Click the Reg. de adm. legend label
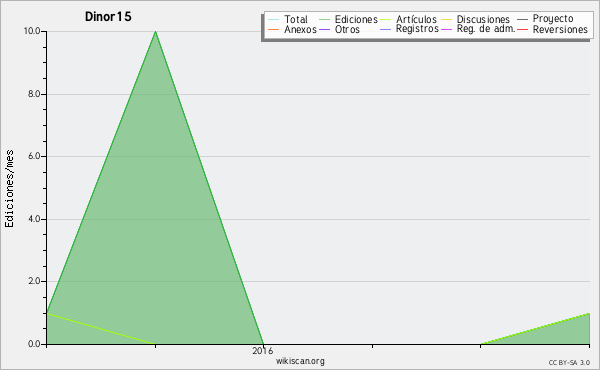This screenshot has width=600, height=370. click(x=486, y=29)
